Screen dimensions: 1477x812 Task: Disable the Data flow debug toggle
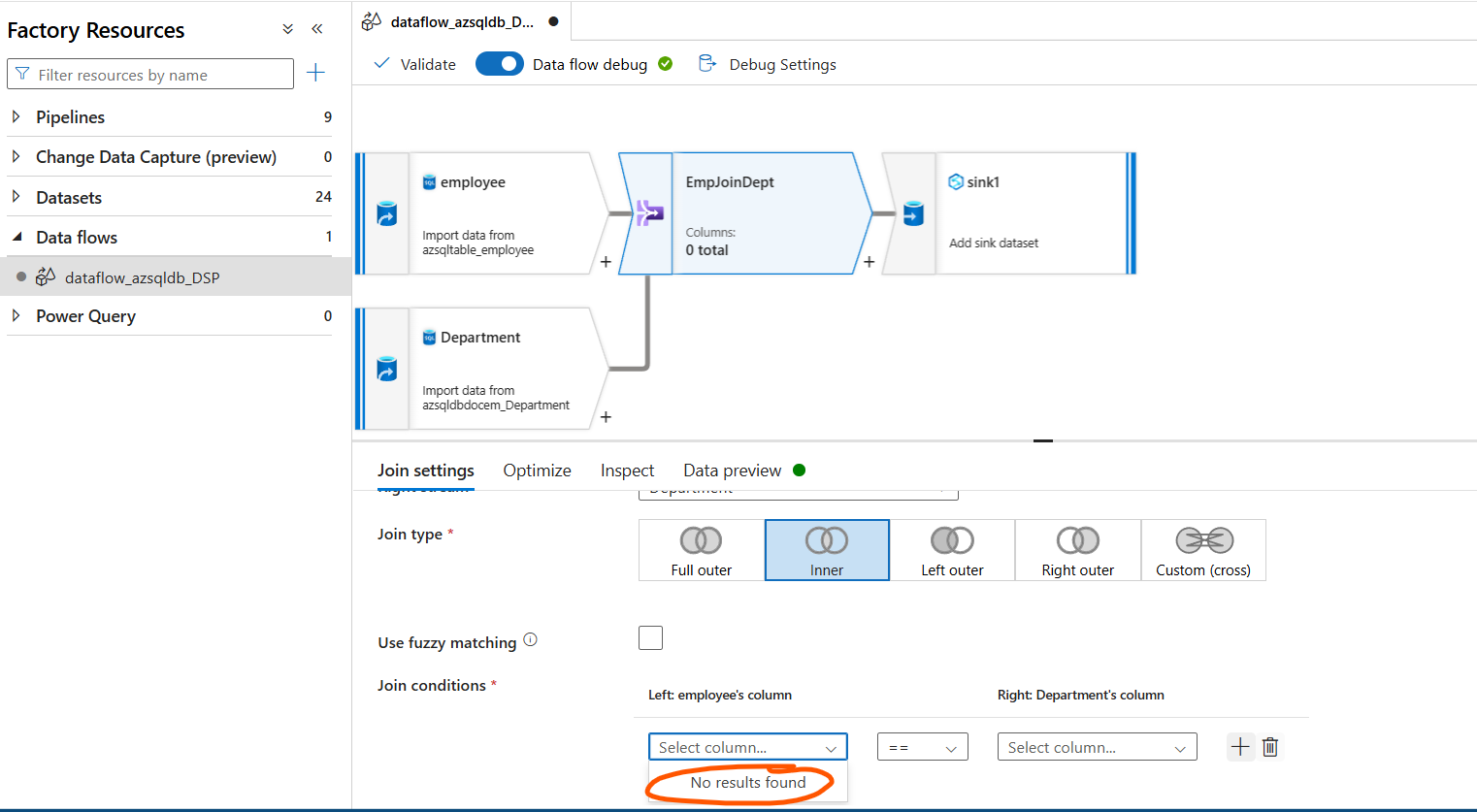(x=499, y=63)
